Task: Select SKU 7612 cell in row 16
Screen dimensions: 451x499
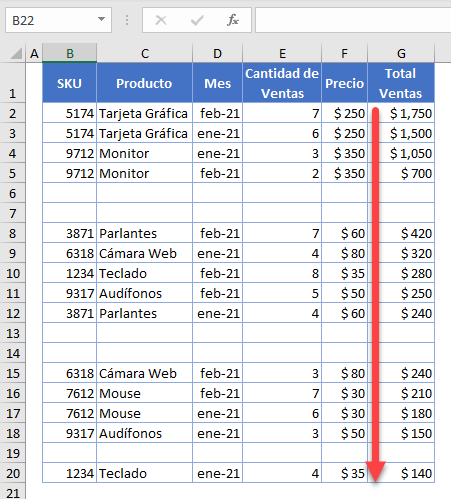Action: point(69,393)
